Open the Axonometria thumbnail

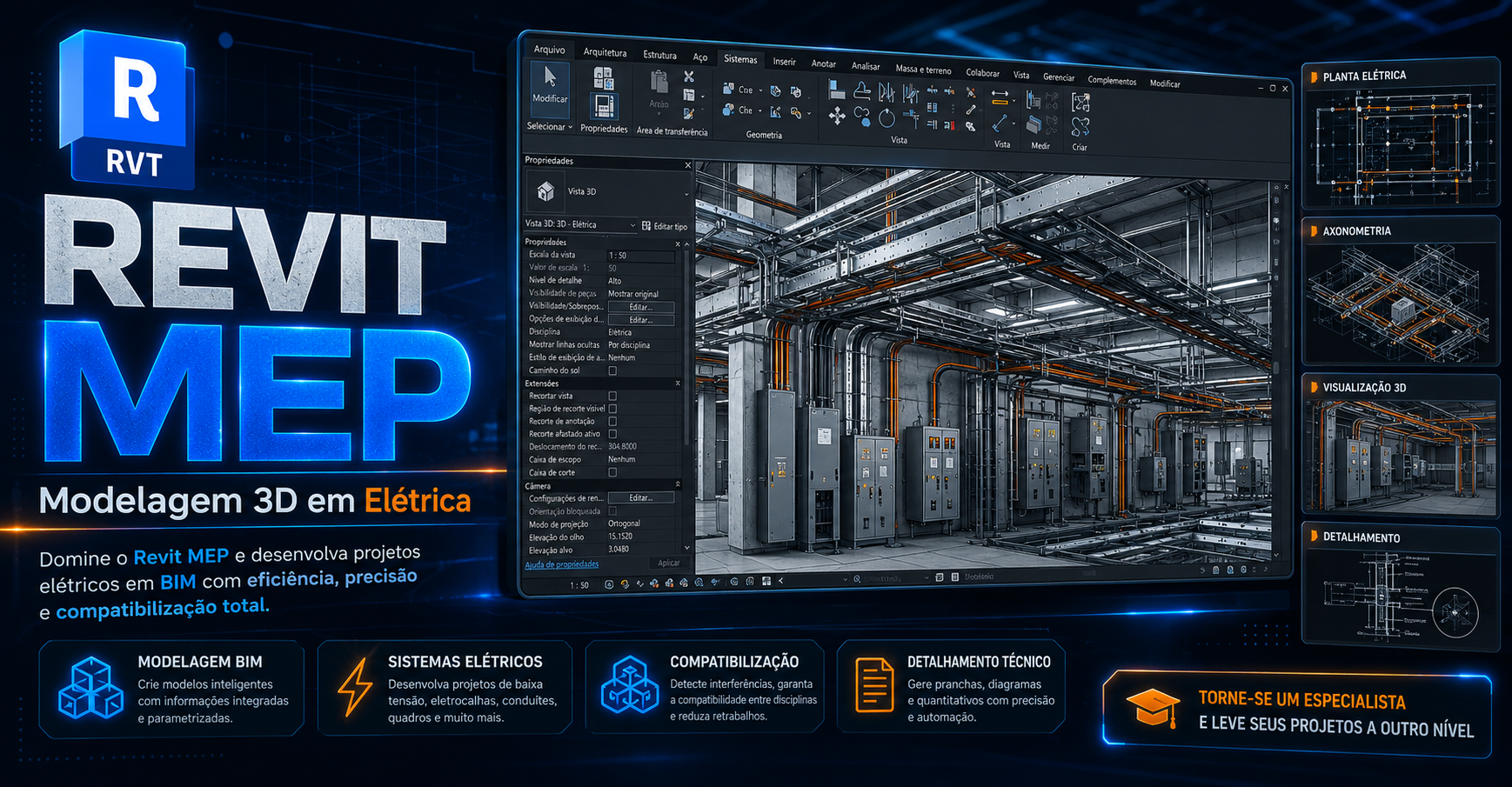point(1401,290)
